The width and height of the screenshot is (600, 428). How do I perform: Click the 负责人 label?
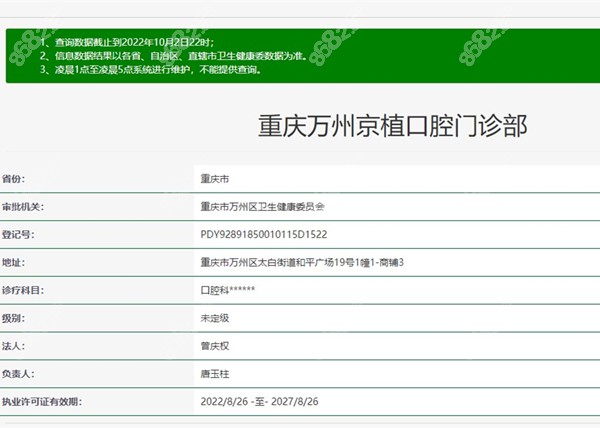pyautogui.click(x=18, y=374)
